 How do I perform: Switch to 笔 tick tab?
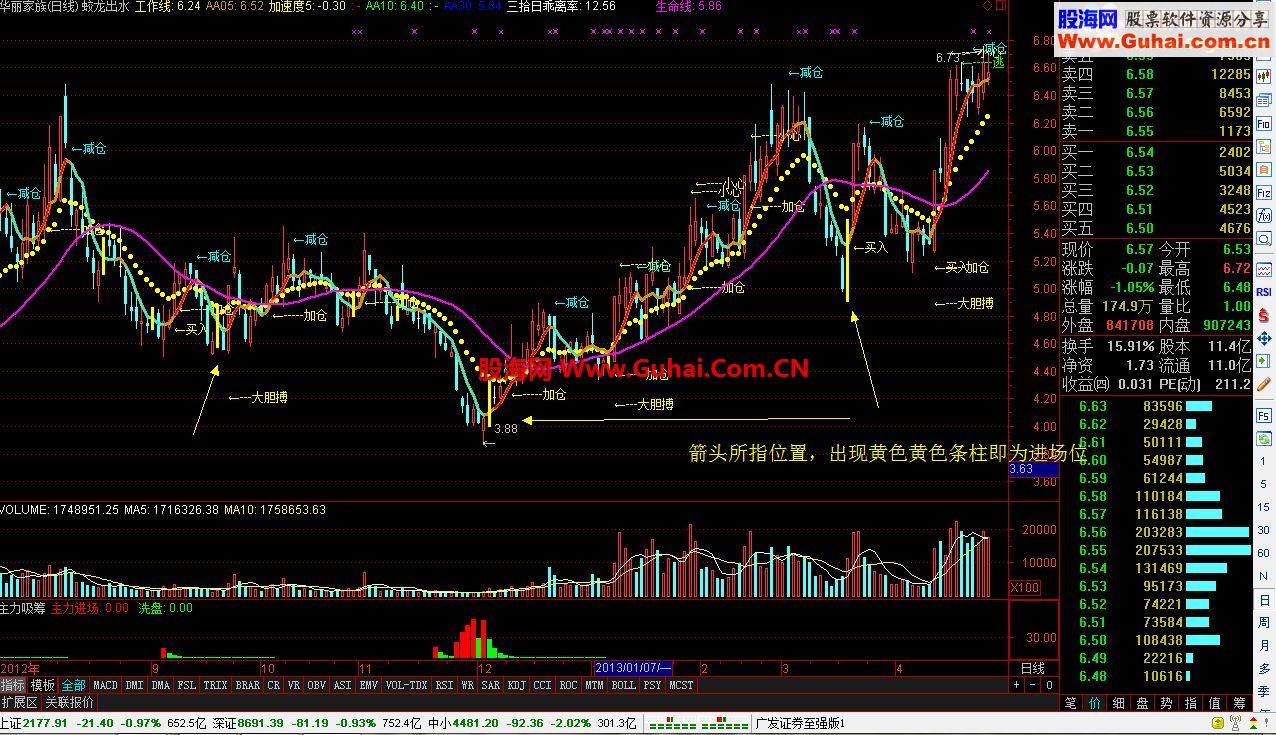[1070, 703]
